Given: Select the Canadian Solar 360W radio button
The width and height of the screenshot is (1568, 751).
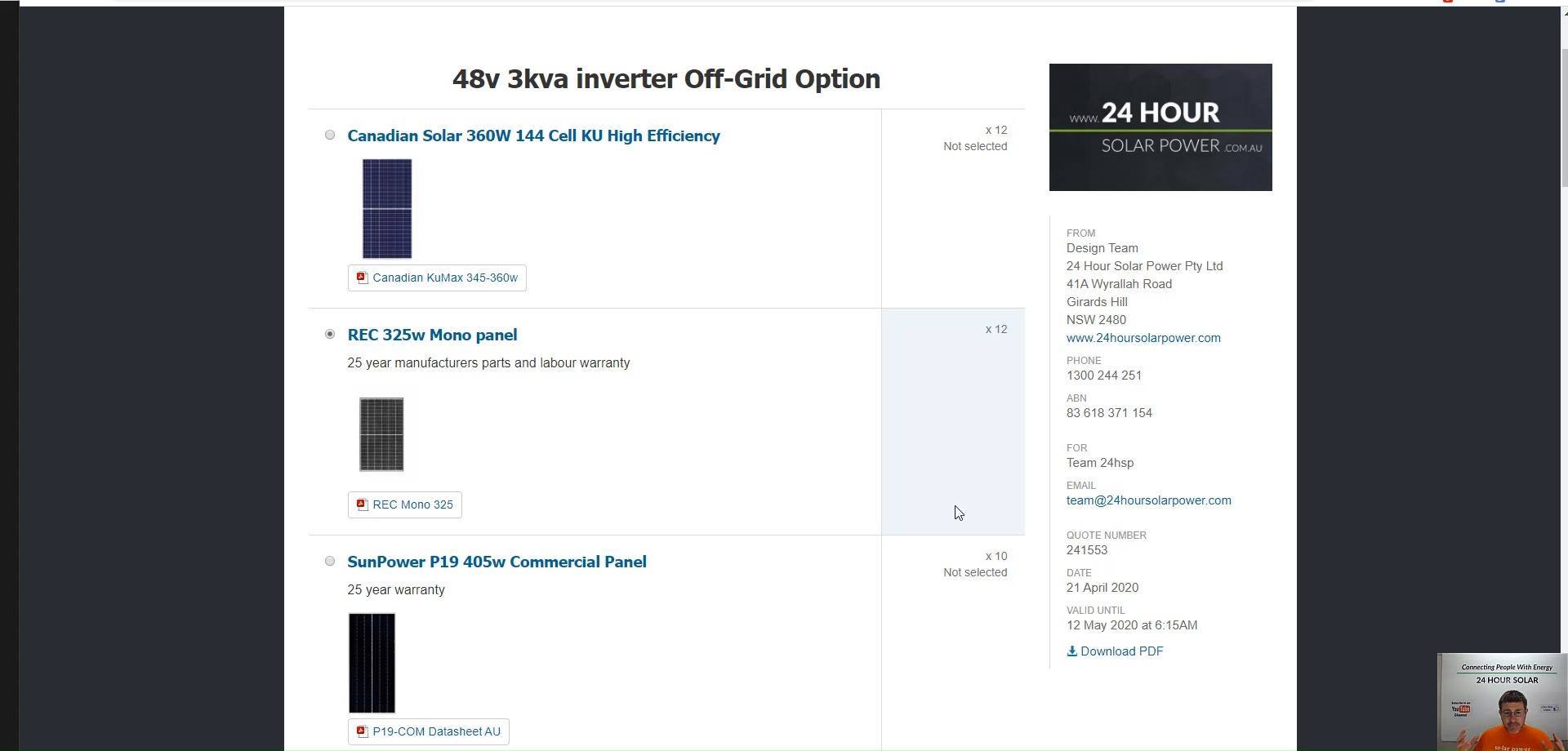Looking at the screenshot, I should click(x=330, y=135).
